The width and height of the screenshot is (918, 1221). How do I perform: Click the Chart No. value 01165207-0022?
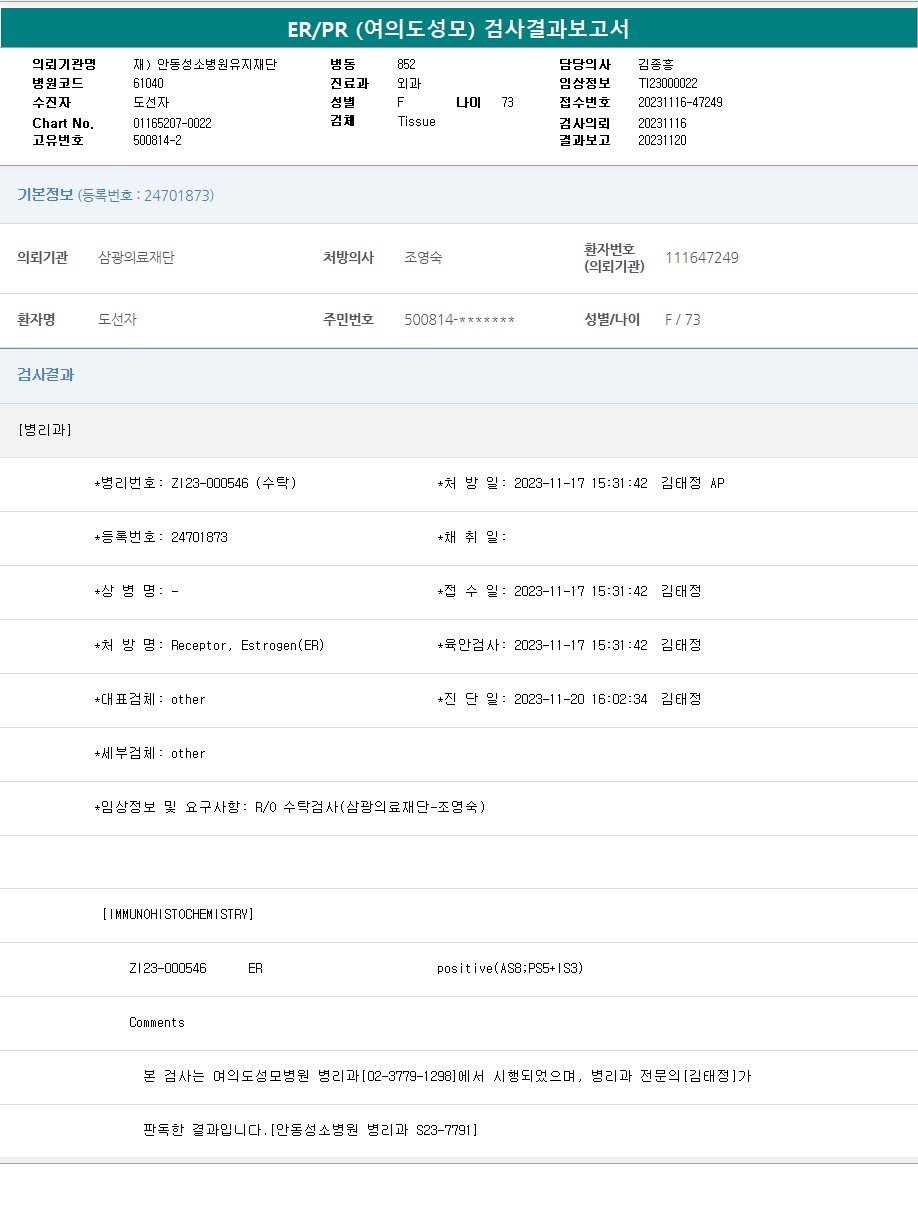172,123
